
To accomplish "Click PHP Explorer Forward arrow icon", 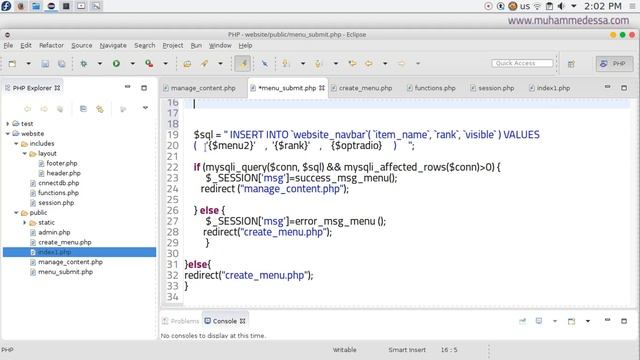I will point(44,109).
